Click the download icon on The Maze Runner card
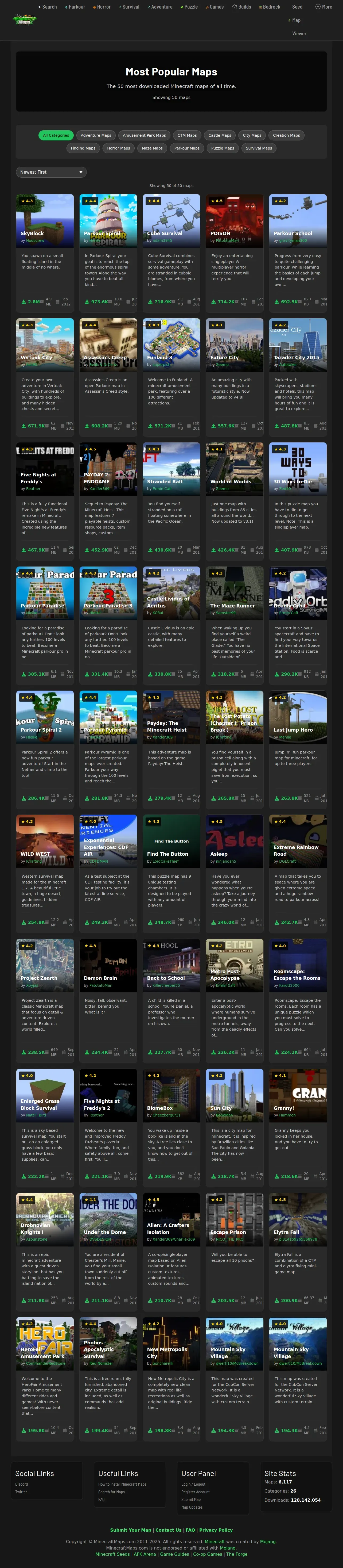Image resolution: width=343 pixels, height=1568 pixels. [x=213, y=674]
